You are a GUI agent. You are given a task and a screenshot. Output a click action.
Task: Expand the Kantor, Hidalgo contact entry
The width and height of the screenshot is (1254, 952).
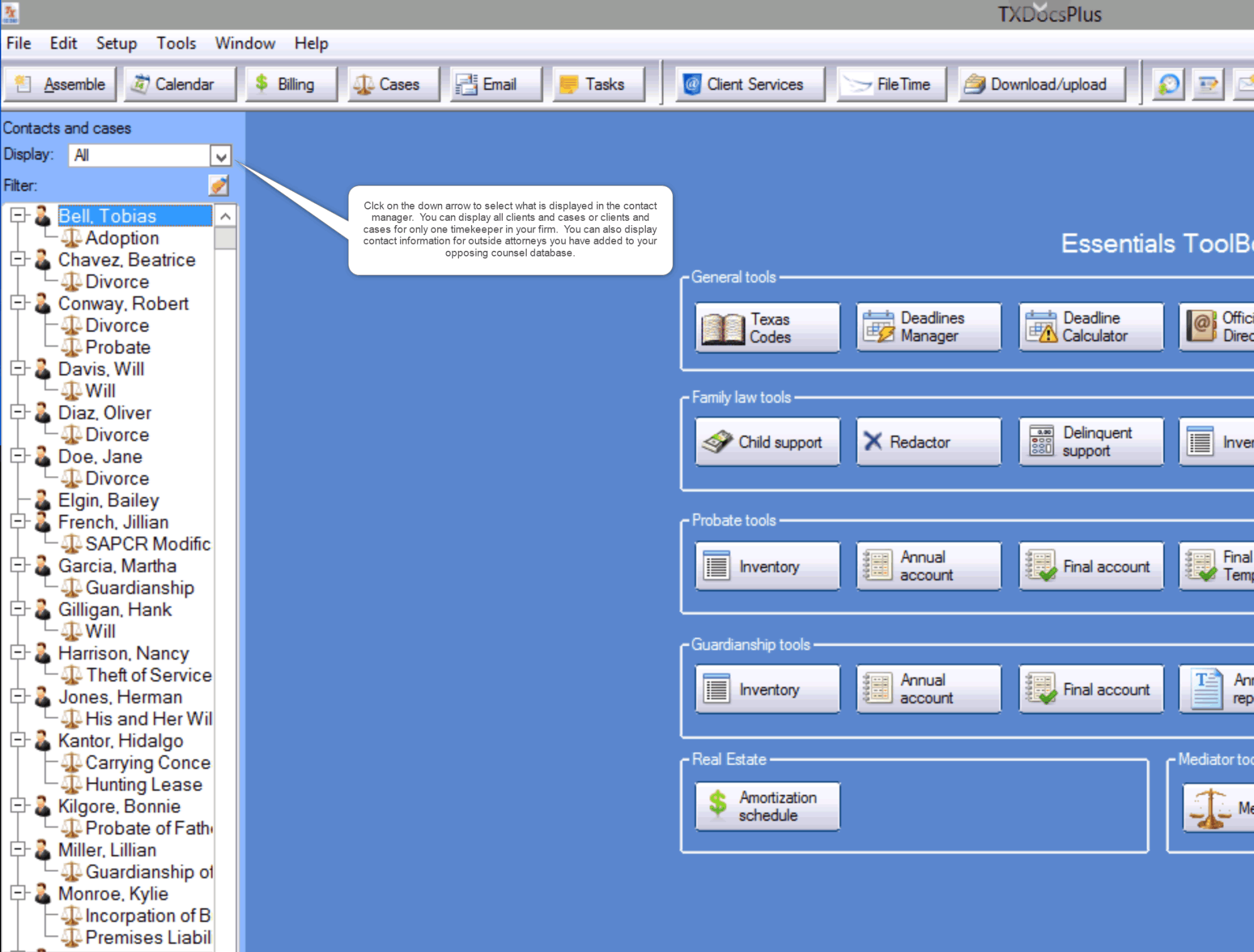[x=18, y=741]
